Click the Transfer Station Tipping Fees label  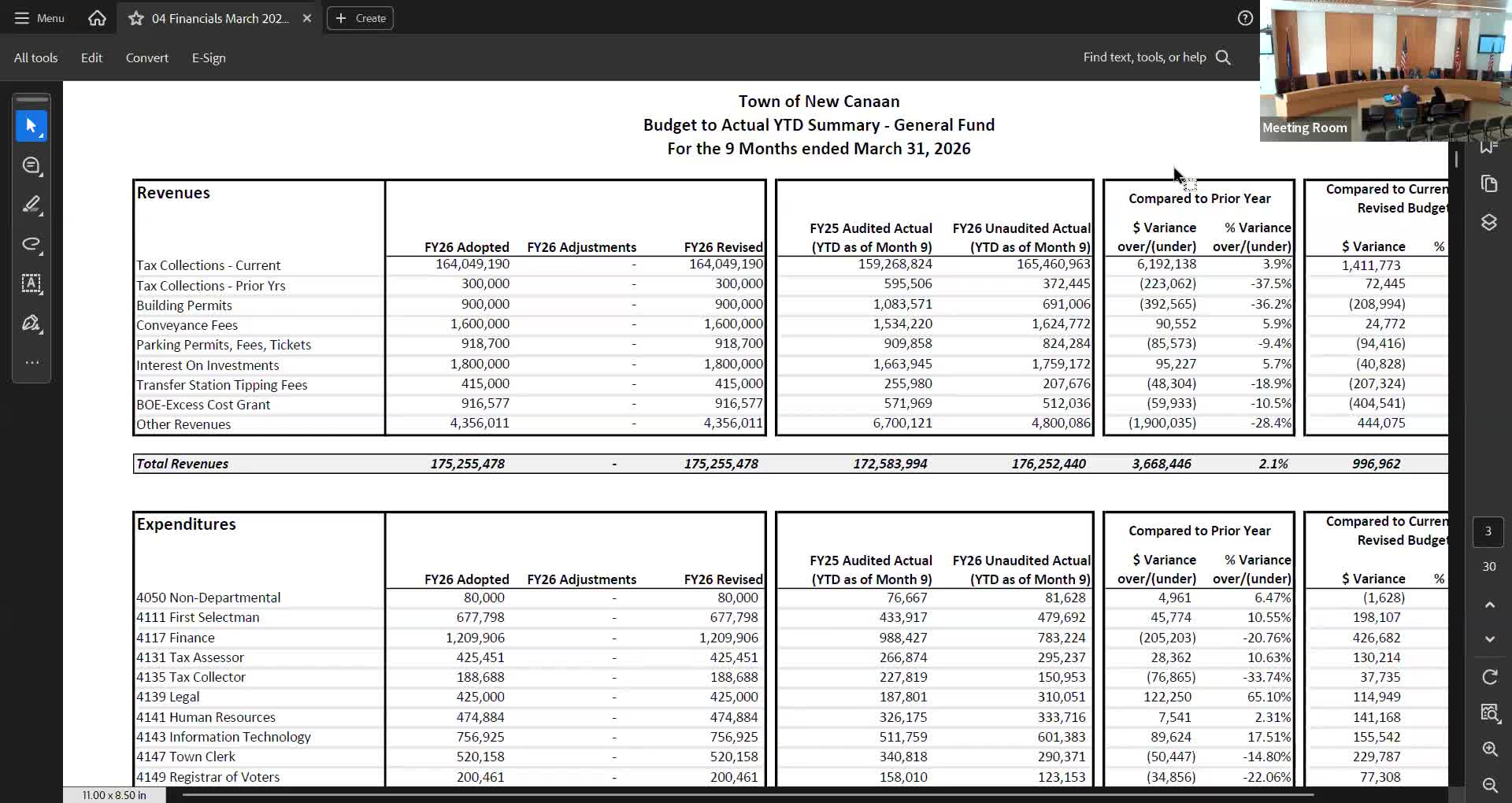pos(221,385)
